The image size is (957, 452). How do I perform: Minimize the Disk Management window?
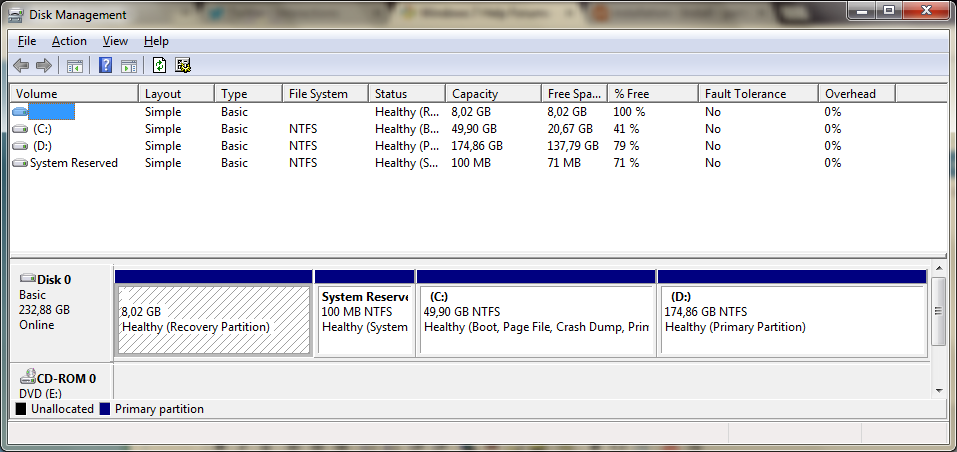(x=861, y=10)
